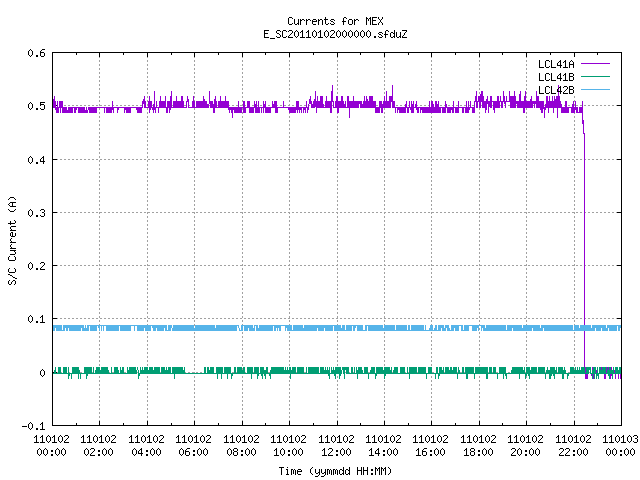The width and height of the screenshot is (640, 480).
Task: Click the y-axis tick value 0.5
Action: (x=36, y=106)
